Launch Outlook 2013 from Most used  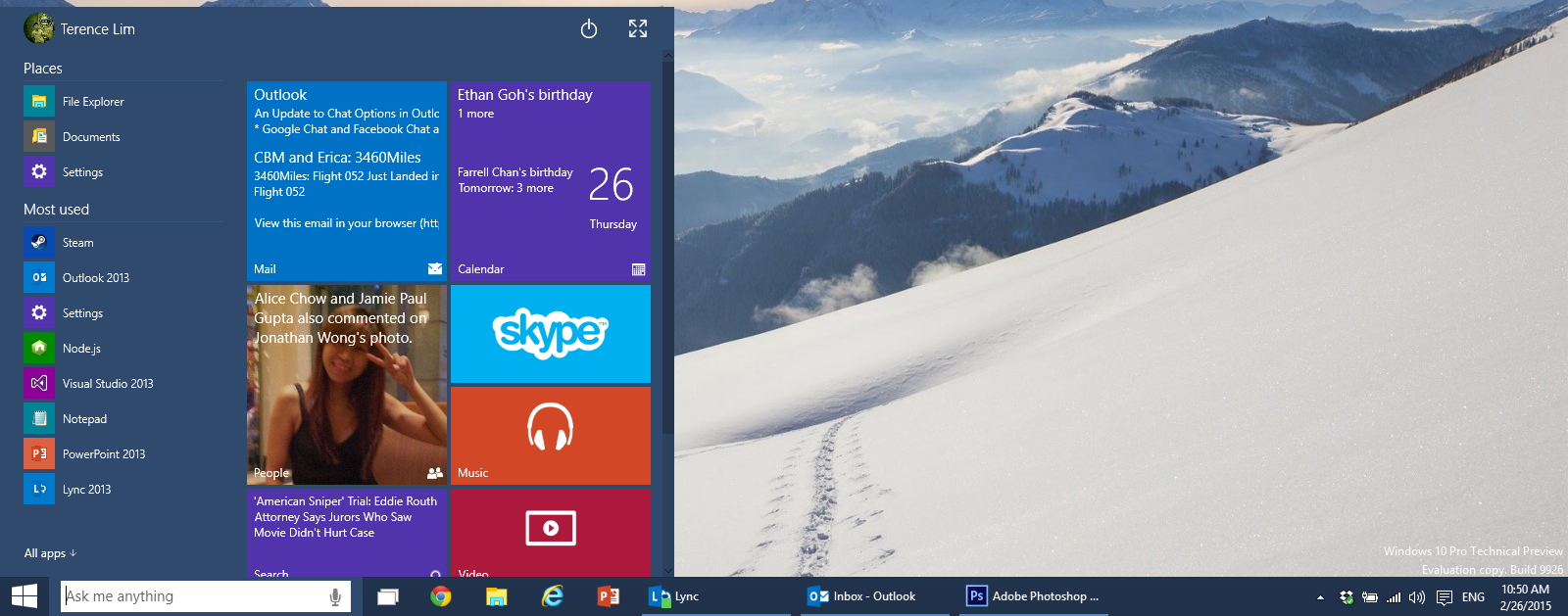123,278
